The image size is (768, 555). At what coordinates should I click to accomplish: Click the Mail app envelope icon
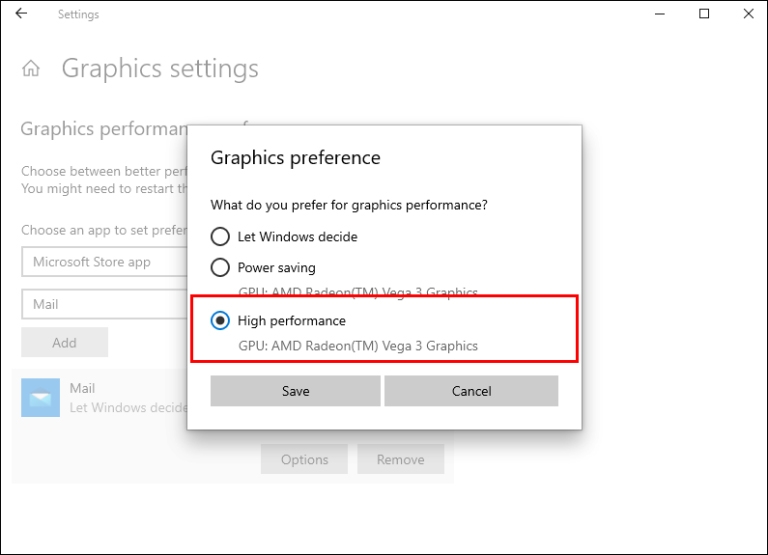[41, 398]
